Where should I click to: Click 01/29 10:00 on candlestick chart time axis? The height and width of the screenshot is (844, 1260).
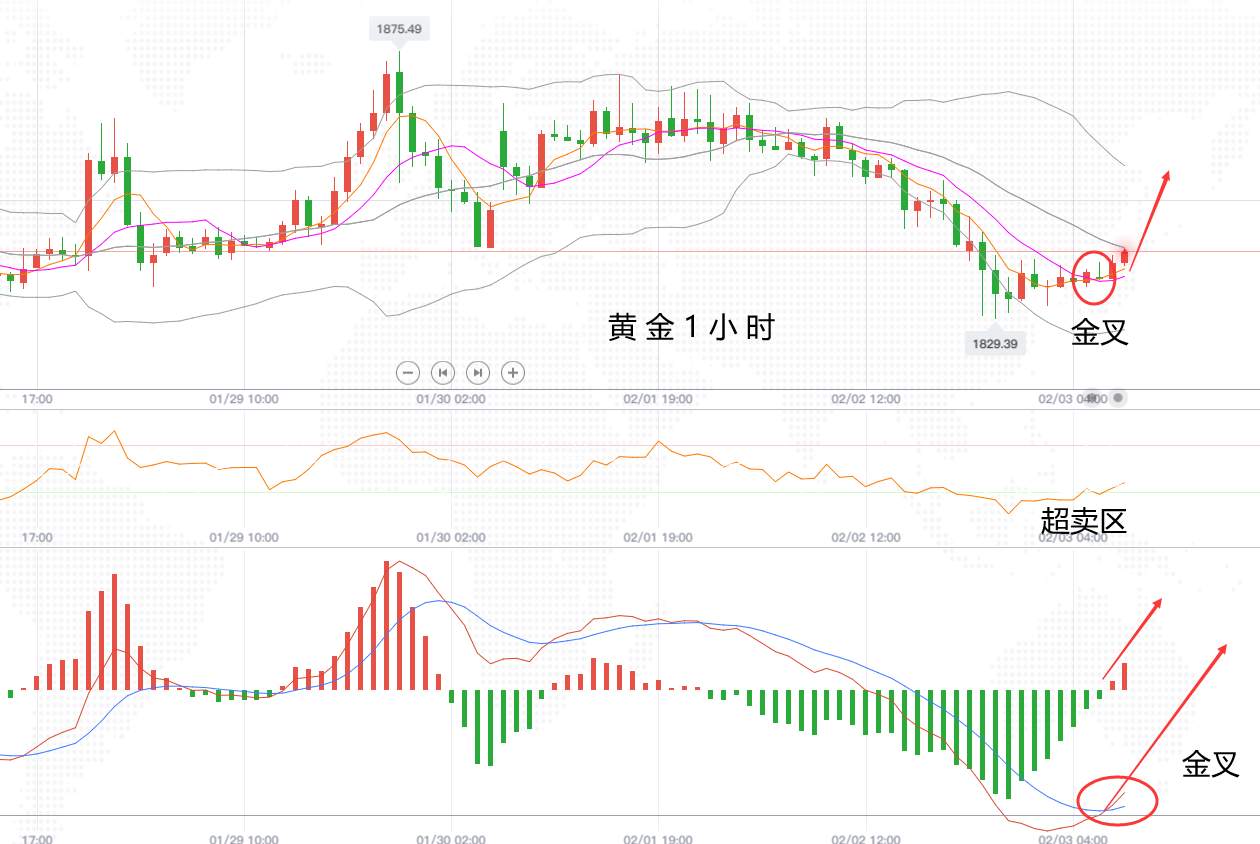(244, 398)
